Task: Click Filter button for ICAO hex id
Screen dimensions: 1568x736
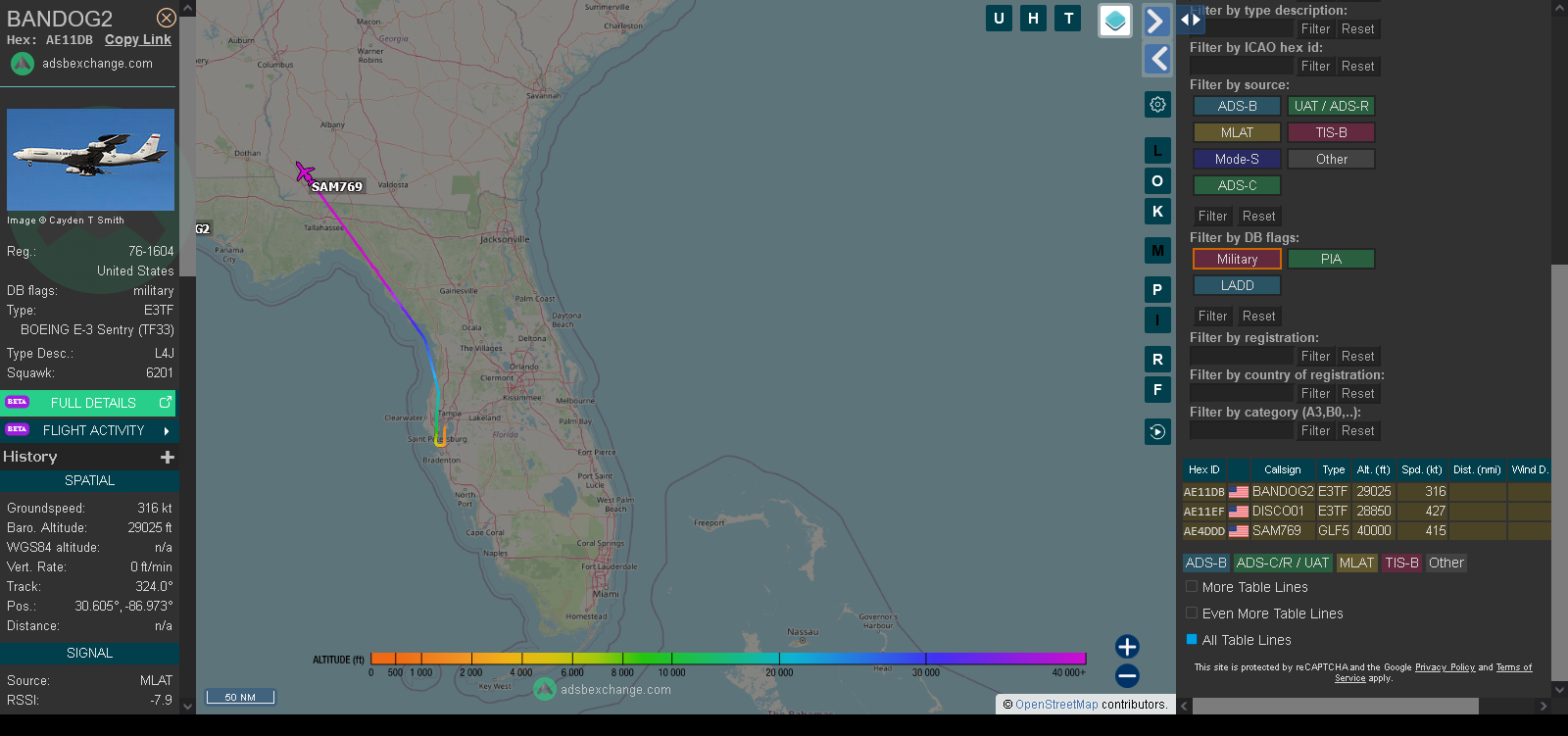Action: click(x=1315, y=66)
